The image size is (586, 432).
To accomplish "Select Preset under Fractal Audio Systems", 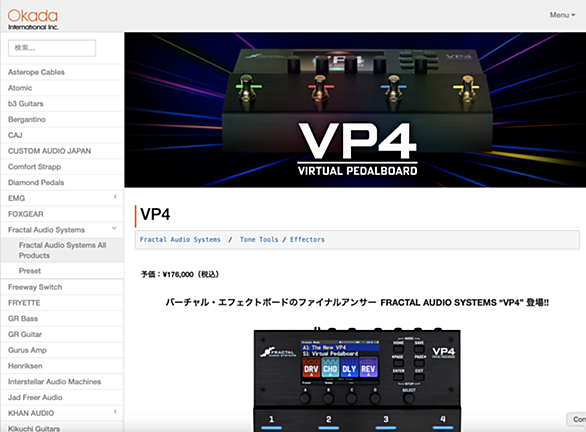I will click(x=30, y=271).
